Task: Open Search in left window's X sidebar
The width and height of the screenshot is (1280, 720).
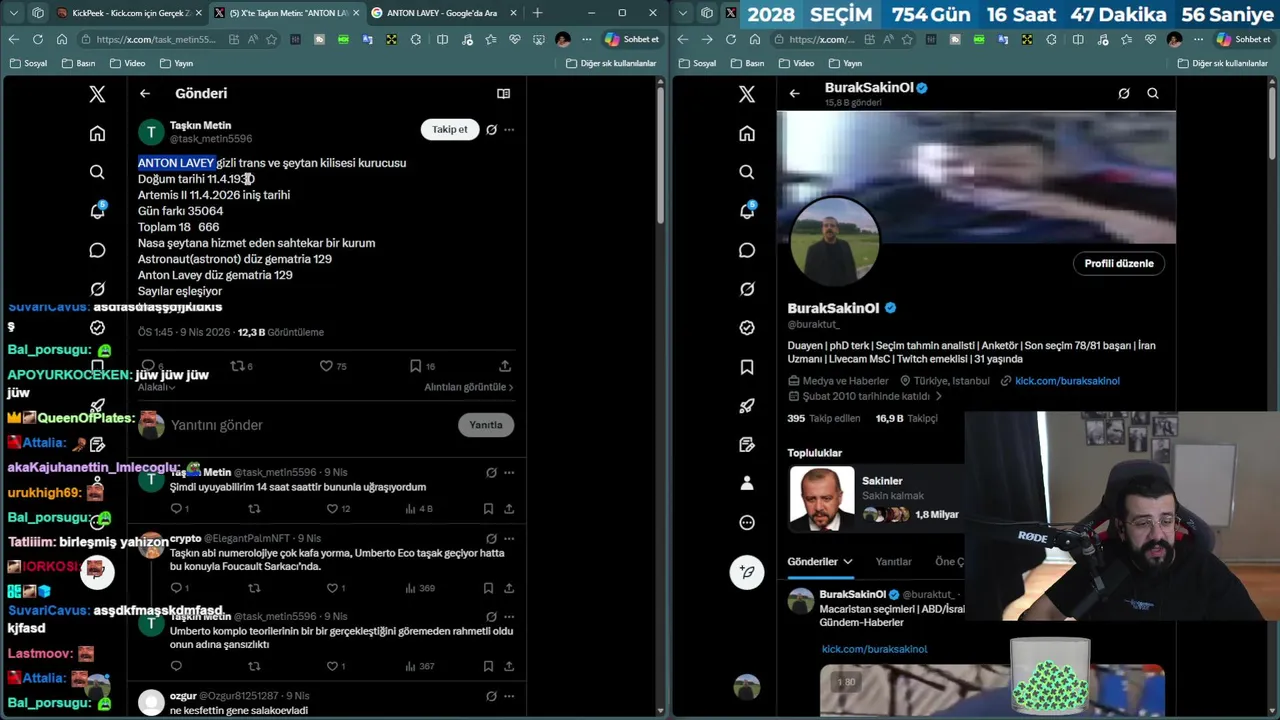Action: tap(97, 172)
